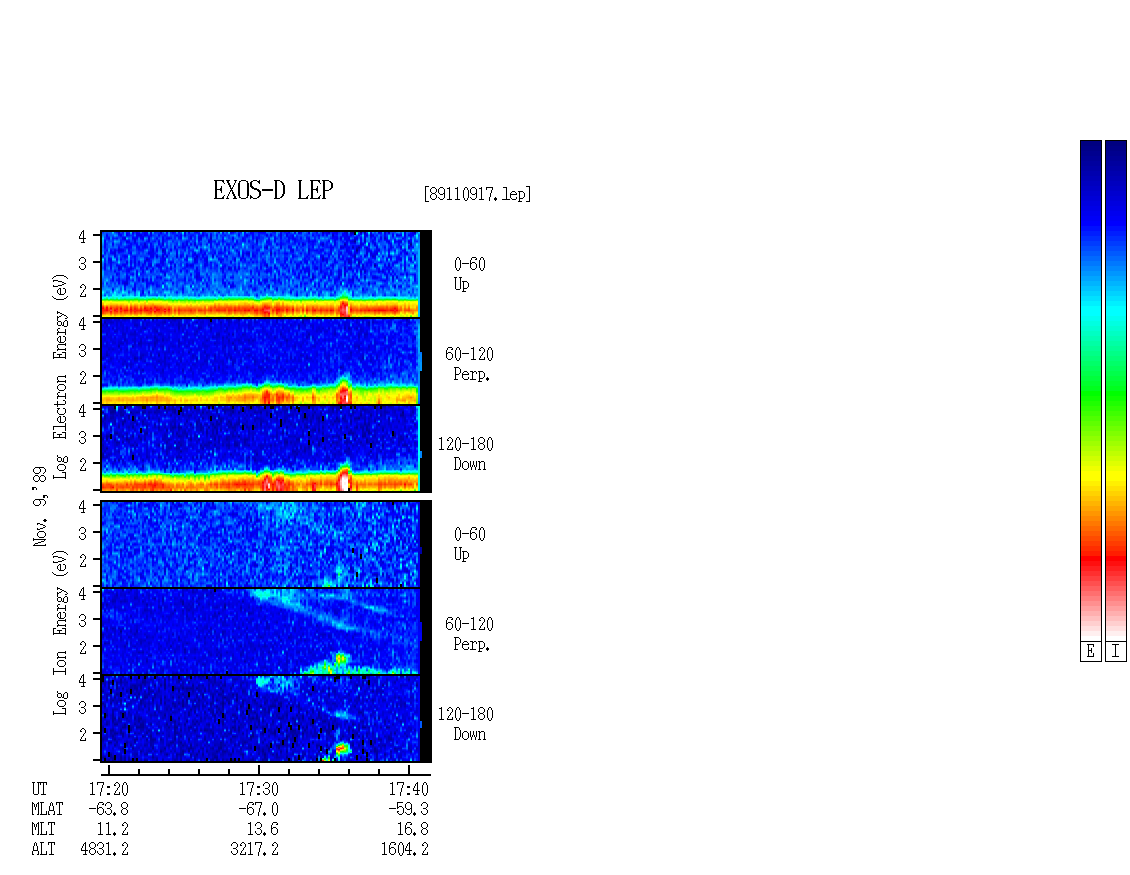The image size is (1130, 875).
Task: Click the MLT value 13.6
Action: click(x=263, y=830)
